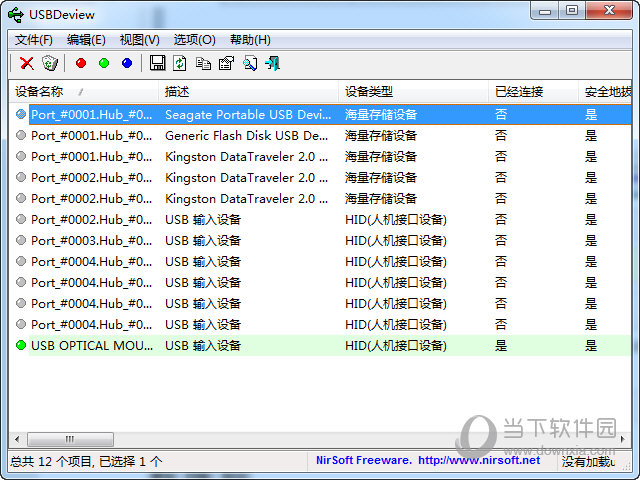Click the green arrows refresh icon

click(x=180, y=63)
